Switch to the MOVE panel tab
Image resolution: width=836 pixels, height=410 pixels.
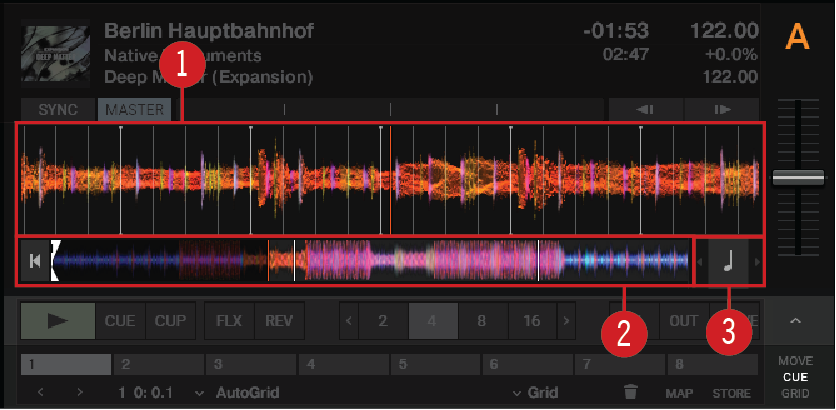[796, 360]
